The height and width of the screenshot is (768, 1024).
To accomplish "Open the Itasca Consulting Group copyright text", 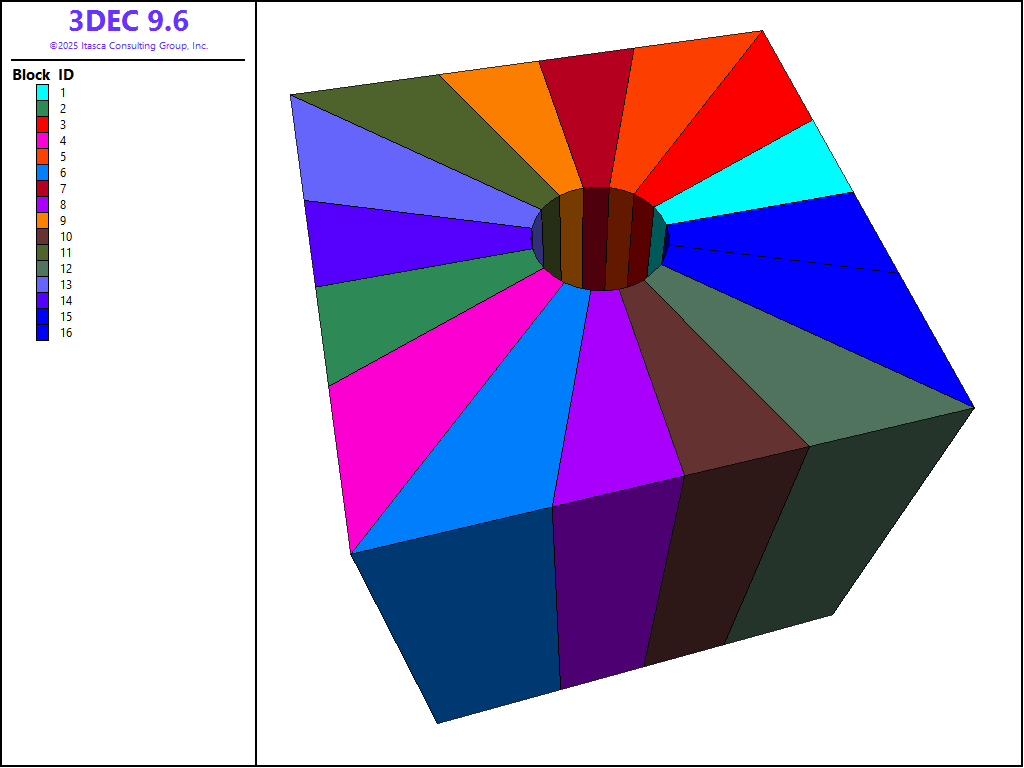I will tap(128, 46).
